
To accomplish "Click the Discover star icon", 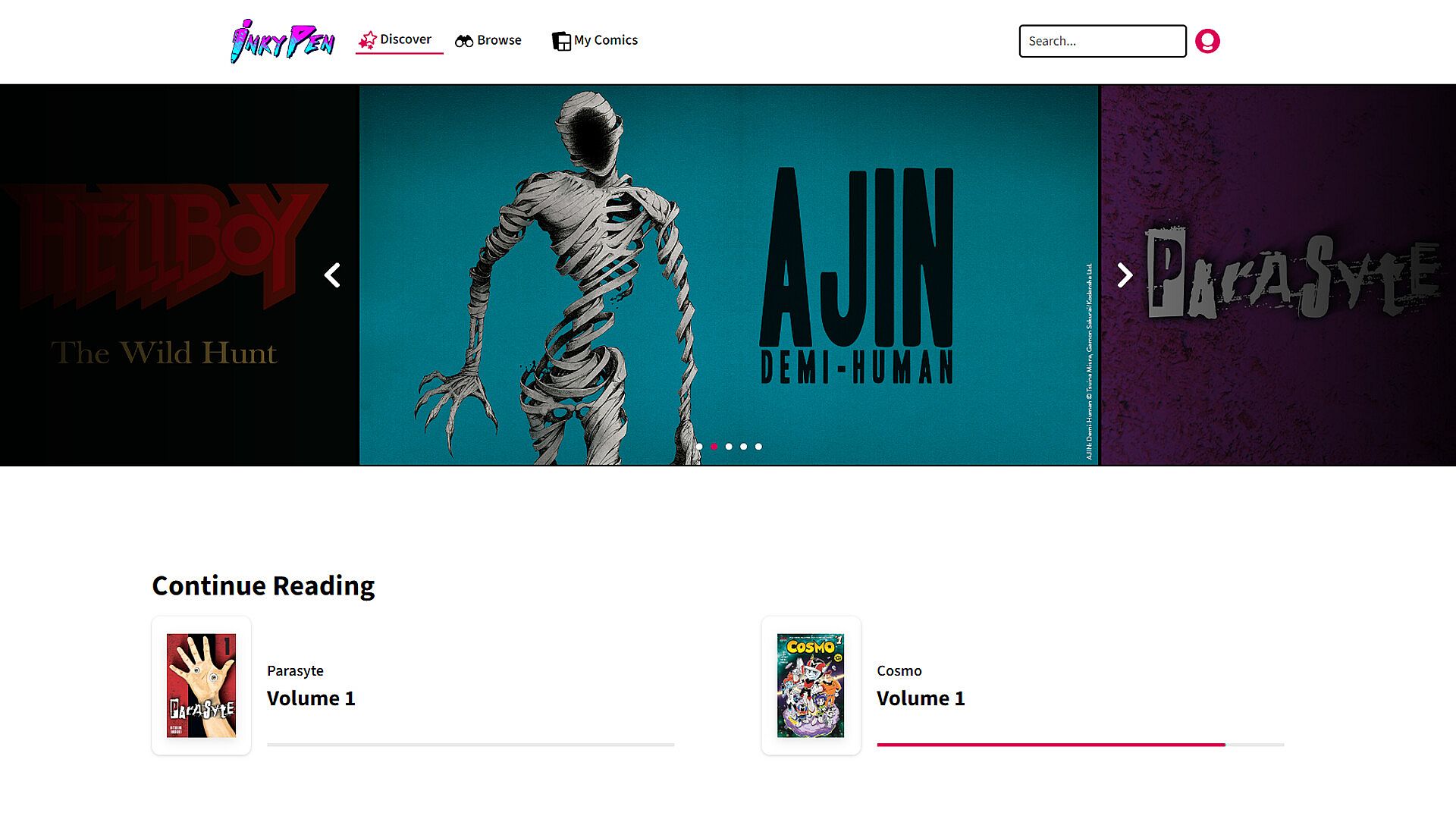I will [368, 39].
